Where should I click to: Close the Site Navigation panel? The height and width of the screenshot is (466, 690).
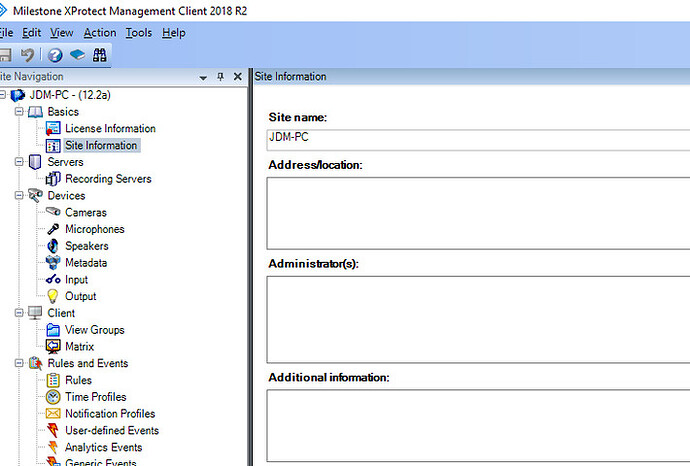tap(238, 77)
